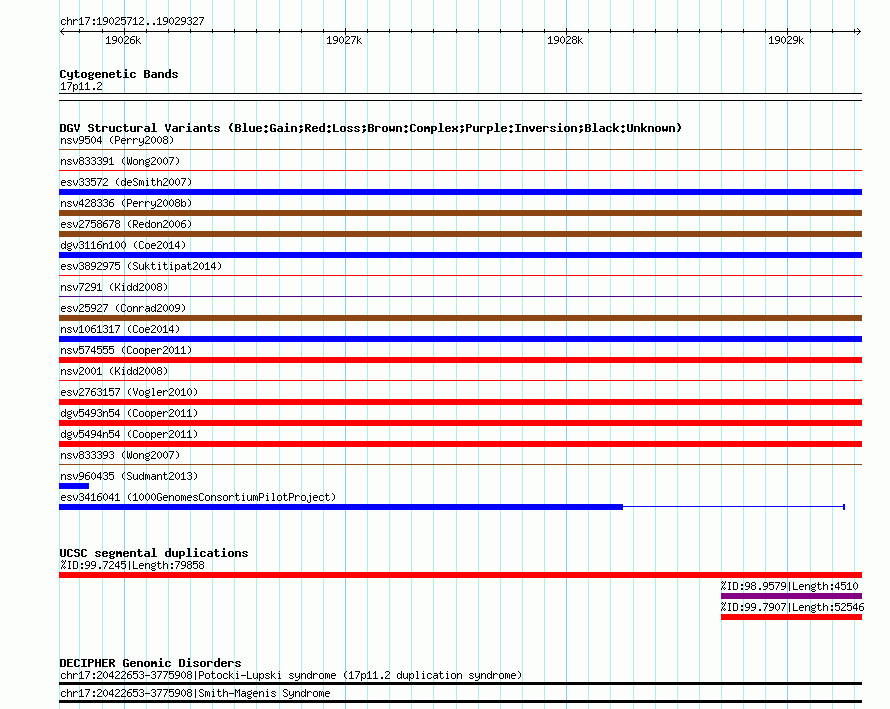890x709 pixels.
Task: Open variant nsv833393 (Wong2007)
Action: pyautogui.click(x=120, y=455)
